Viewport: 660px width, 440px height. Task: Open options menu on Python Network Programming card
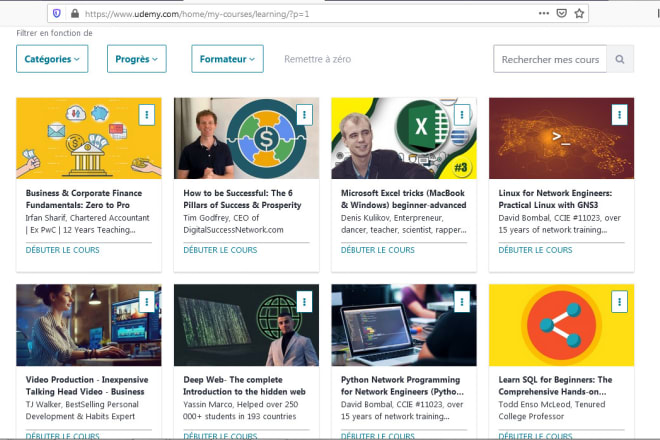point(462,302)
